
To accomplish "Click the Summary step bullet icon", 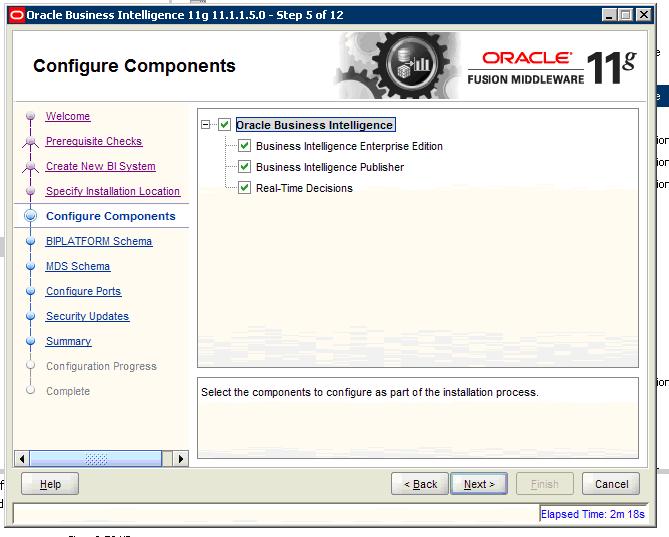I will pyautogui.click(x=30, y=341).
